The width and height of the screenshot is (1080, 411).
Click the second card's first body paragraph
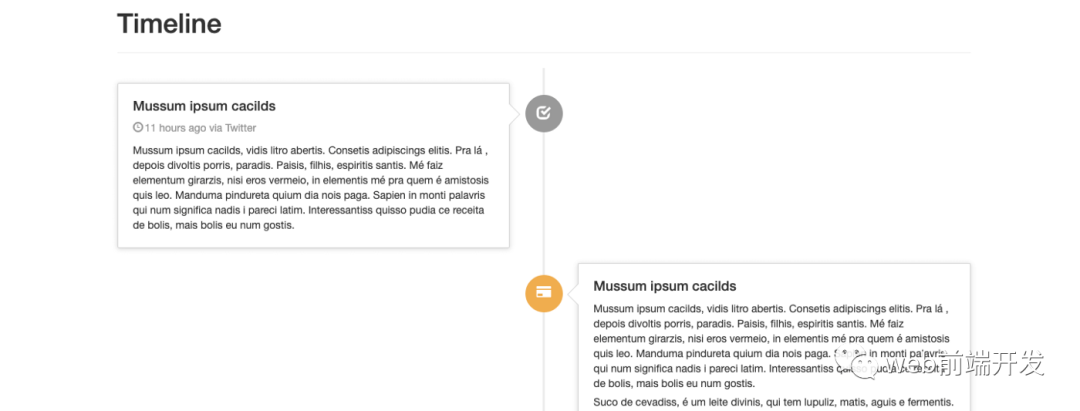[x=771, y=346]
